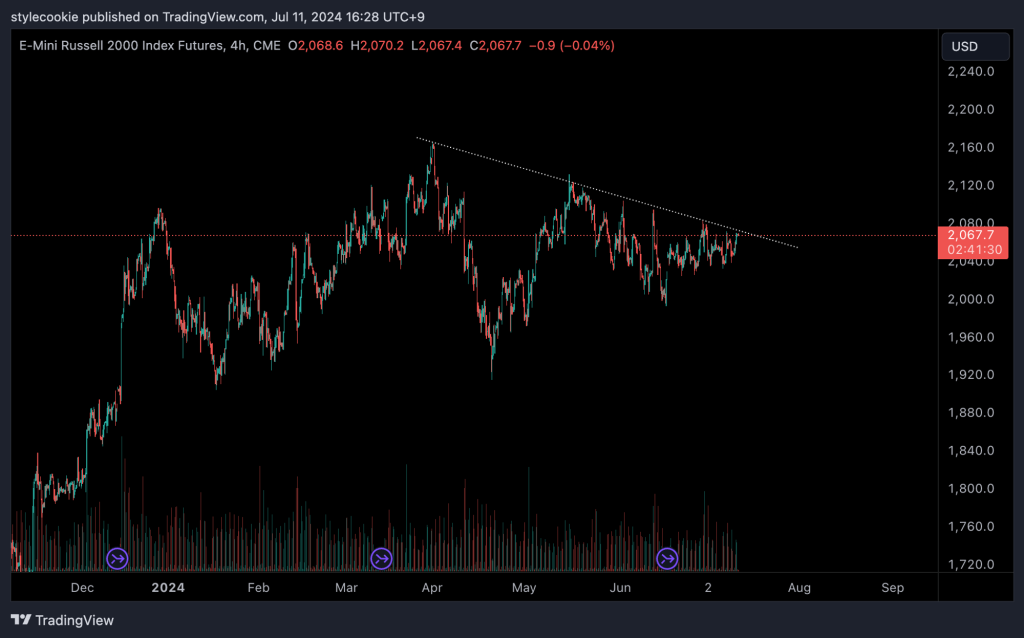Open the USD currency selector
1024x638 pixels.
(965, 46)
